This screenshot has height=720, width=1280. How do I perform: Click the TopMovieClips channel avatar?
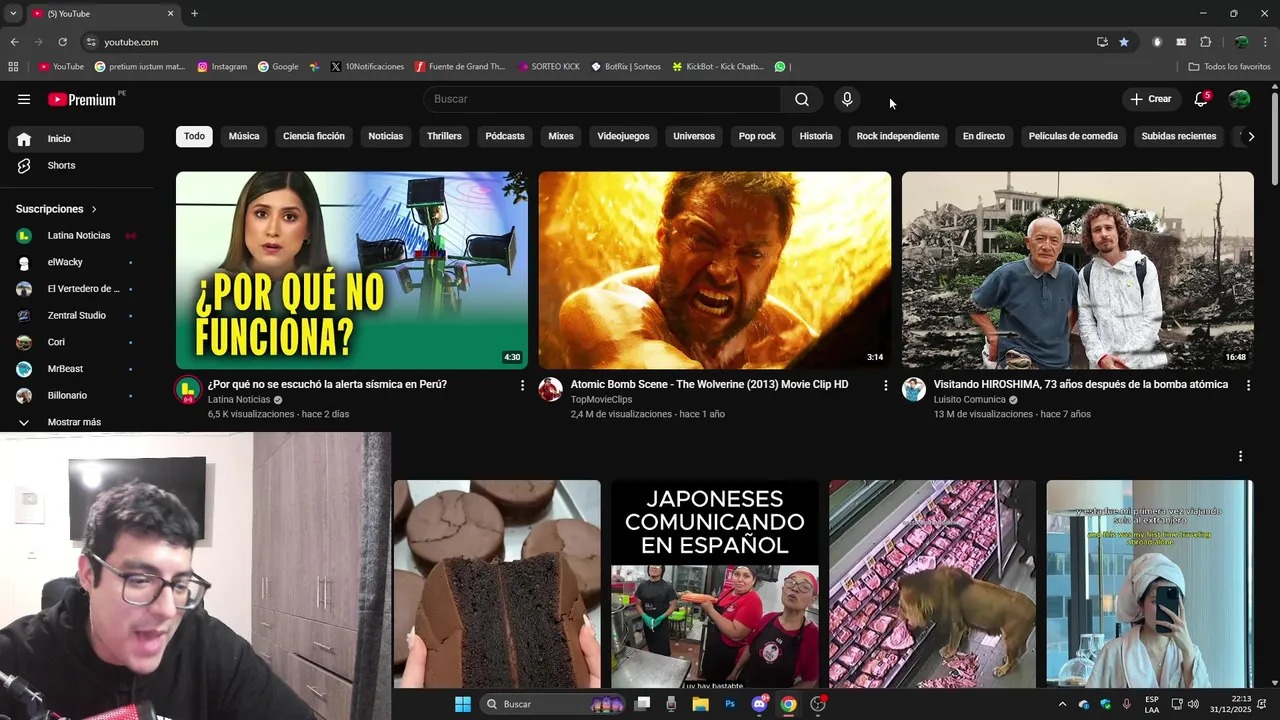551,389
